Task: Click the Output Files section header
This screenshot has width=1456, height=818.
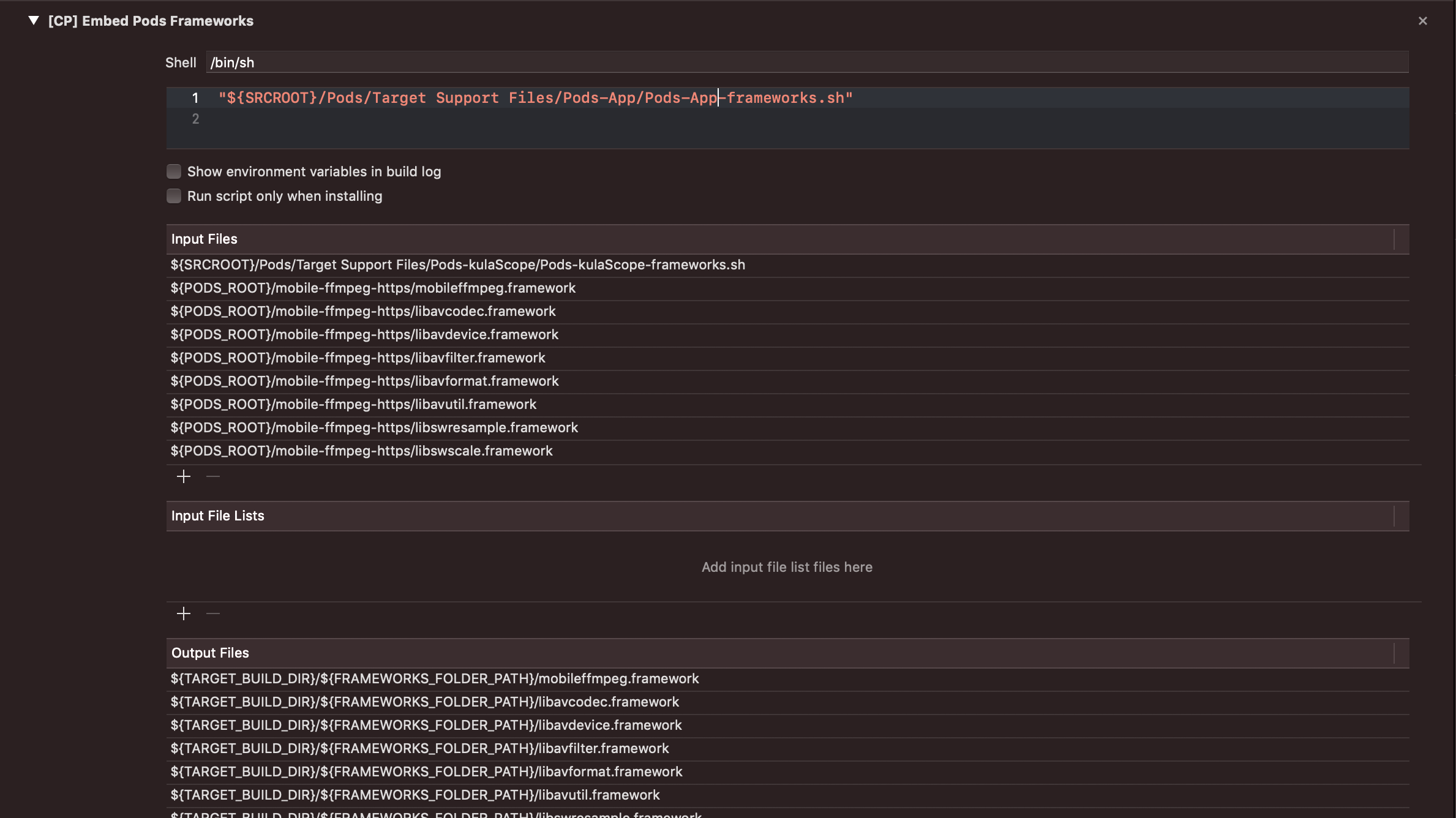Action: [x=210, y=653]
